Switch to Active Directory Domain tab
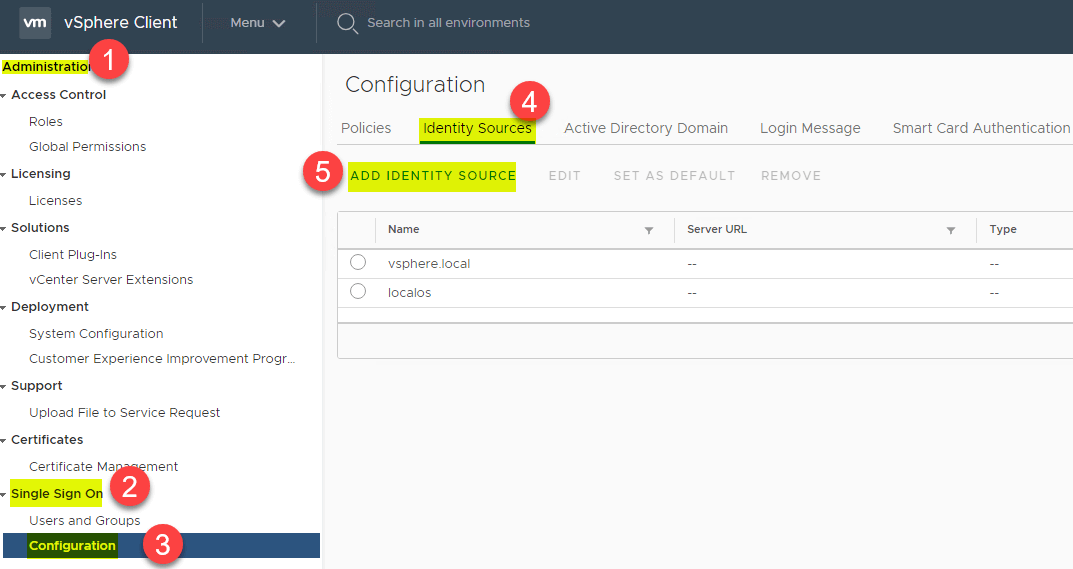Viewport: 1073px width, 569px height. 645,128
